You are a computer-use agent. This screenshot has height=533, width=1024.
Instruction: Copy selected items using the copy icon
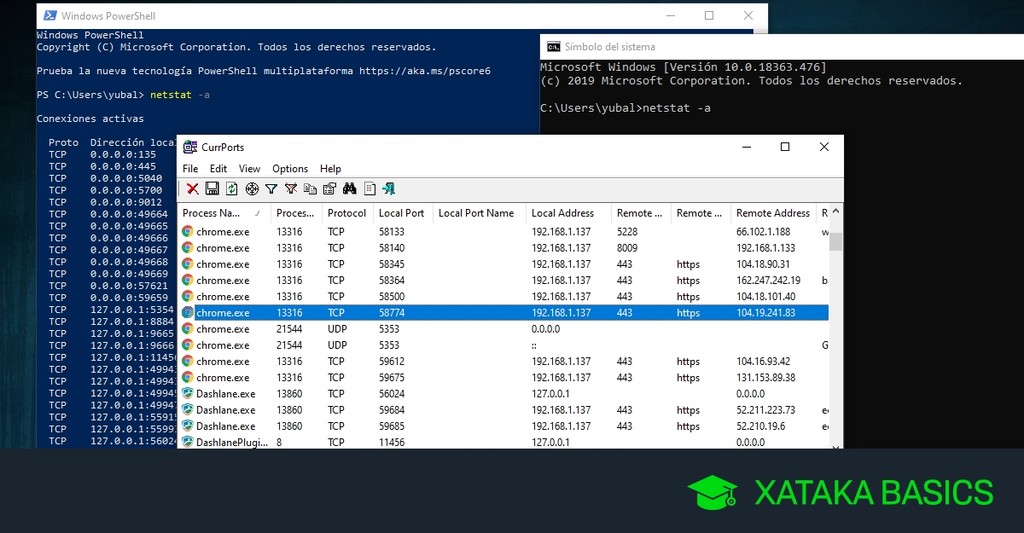310,189
